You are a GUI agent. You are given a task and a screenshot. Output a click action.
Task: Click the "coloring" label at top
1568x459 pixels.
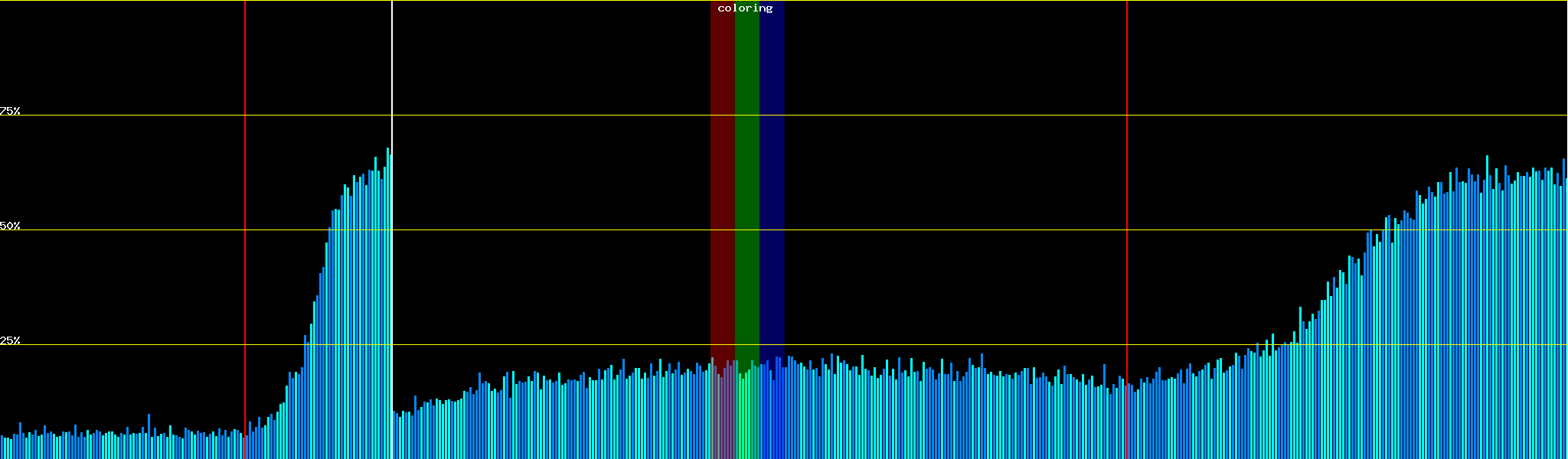[x=745, y=8]
